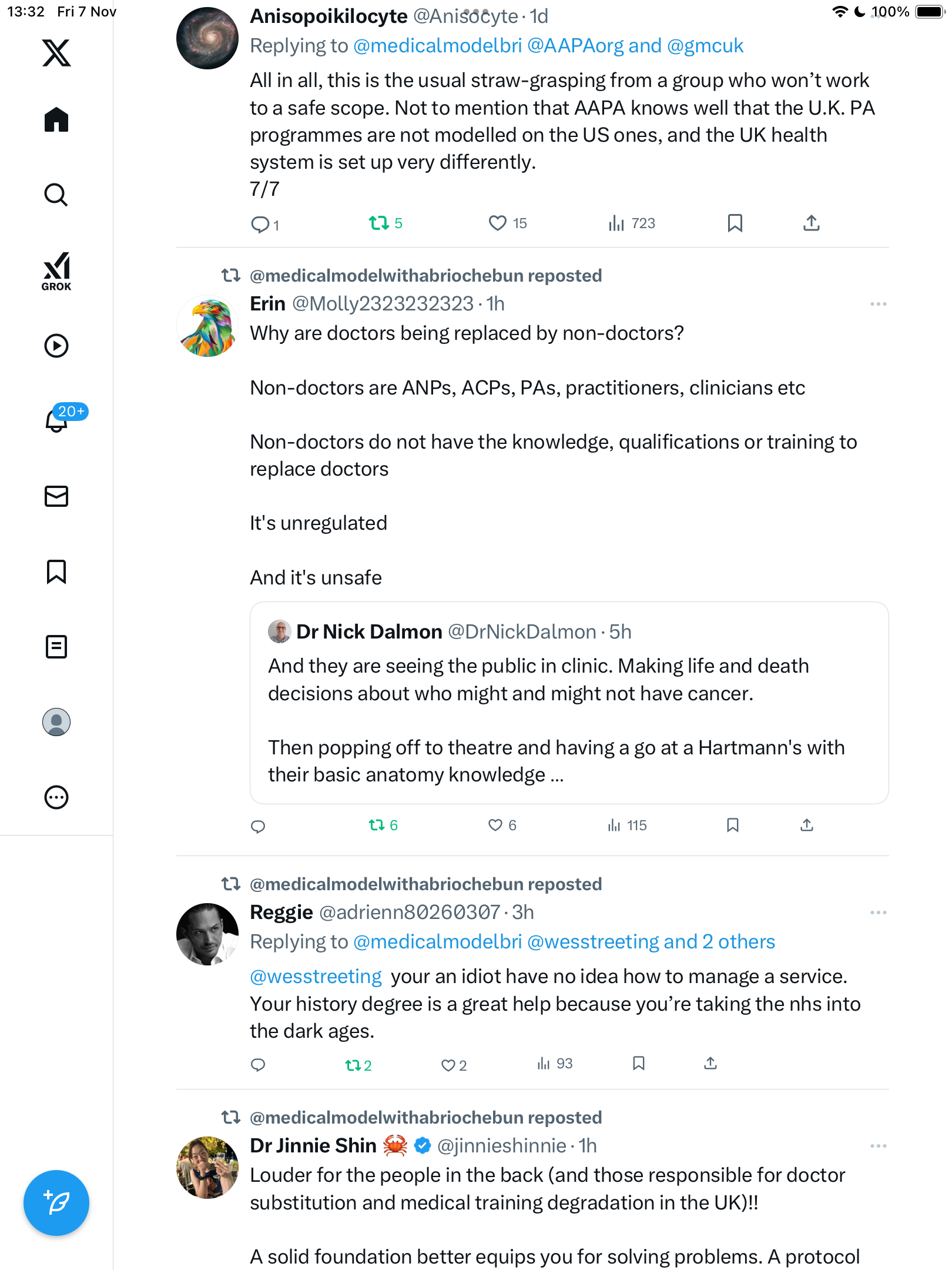Open the video play tab icon
Image resolution: width=952 pixels, height=1270 pixels.
coord(56,346)
